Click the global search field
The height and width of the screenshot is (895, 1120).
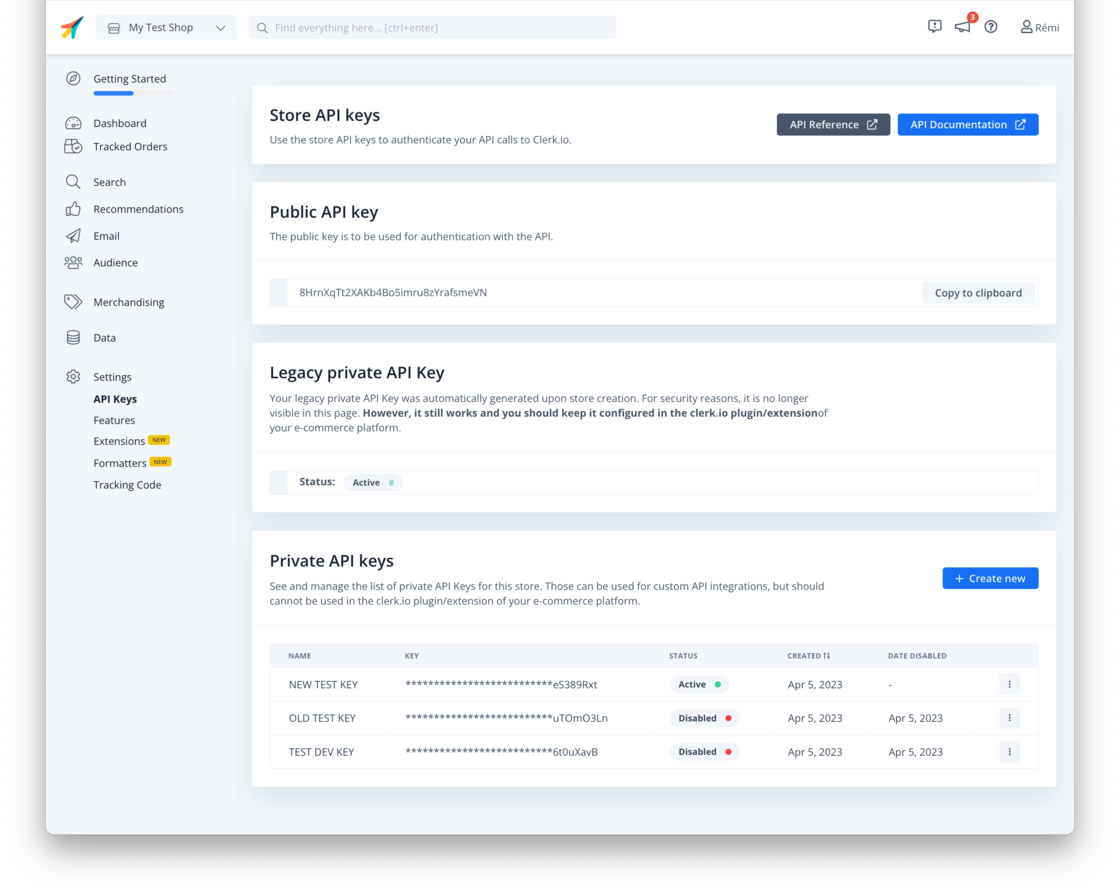click(432, 27)
